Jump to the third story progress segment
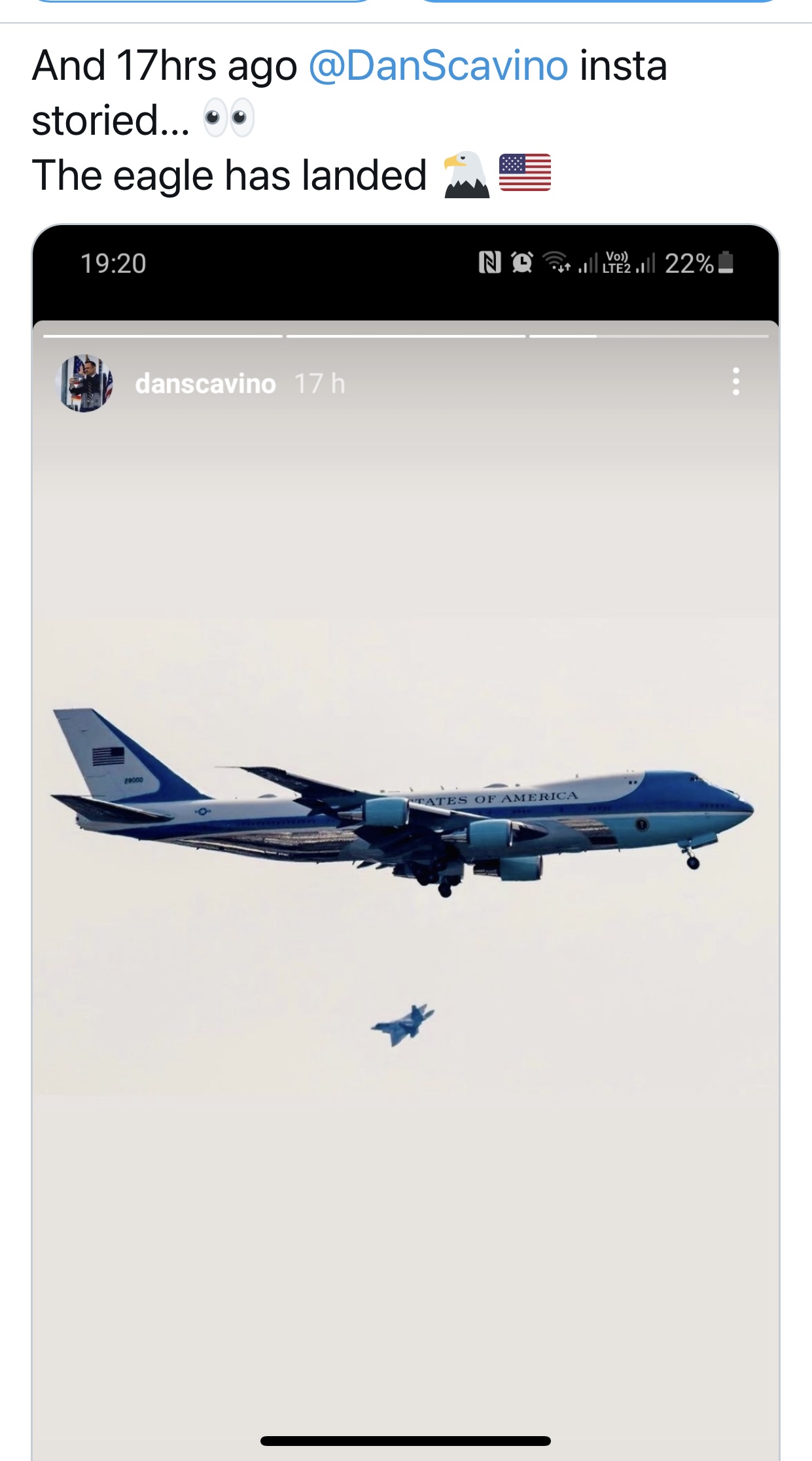 [x=649, y=336]
